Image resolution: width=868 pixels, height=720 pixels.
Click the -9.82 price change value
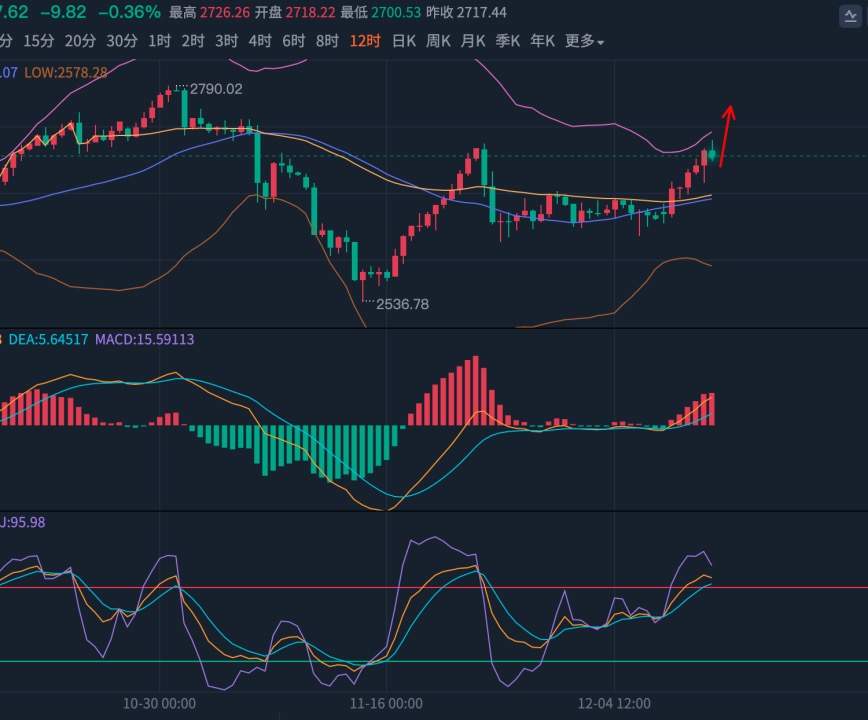point(64,12)
